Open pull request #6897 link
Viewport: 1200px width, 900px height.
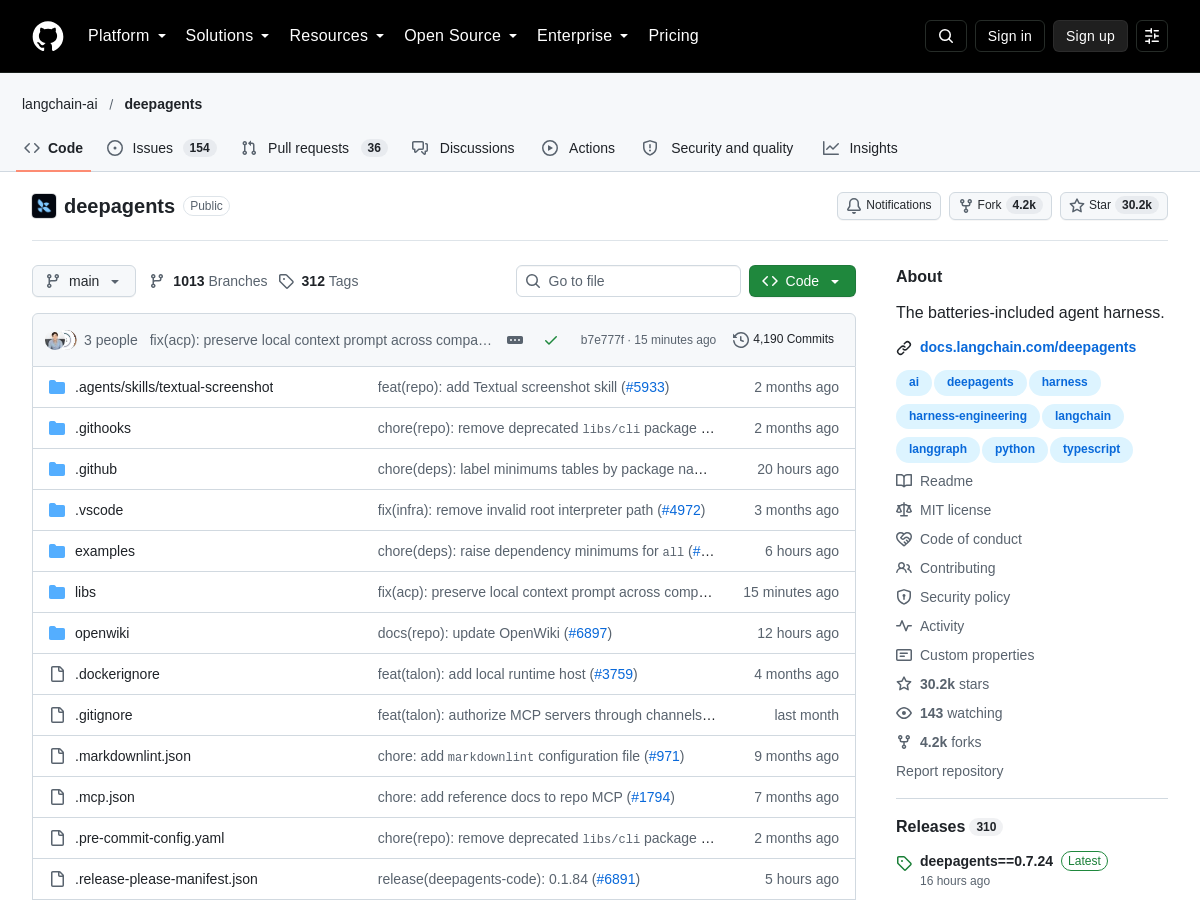(x=588, y=633)
